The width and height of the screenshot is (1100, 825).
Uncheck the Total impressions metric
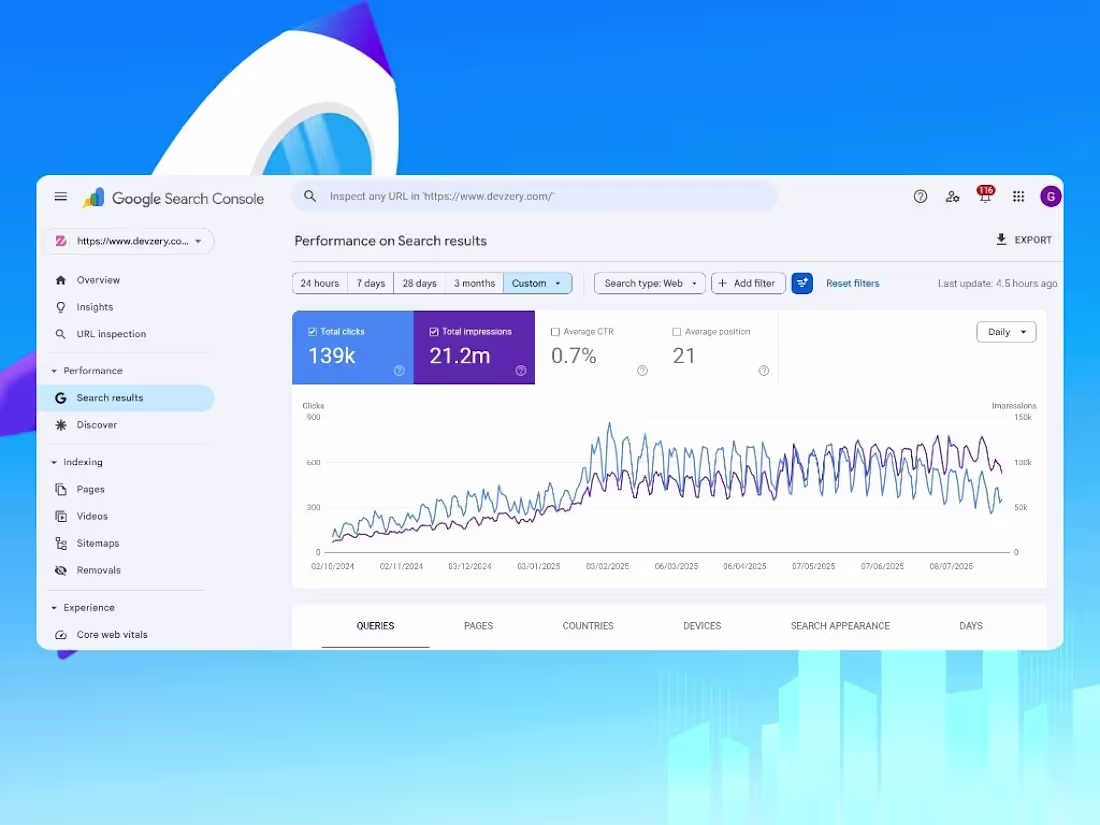coord(433,331)
